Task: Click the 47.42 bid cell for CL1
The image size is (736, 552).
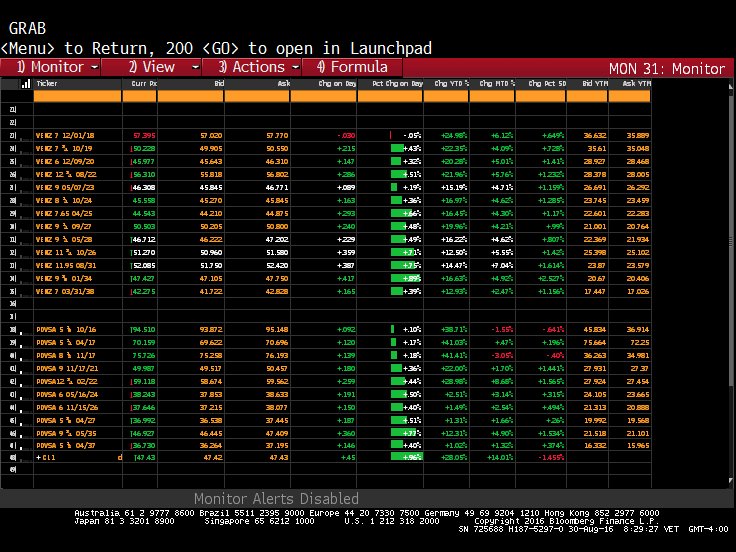Action: (213, 457)
